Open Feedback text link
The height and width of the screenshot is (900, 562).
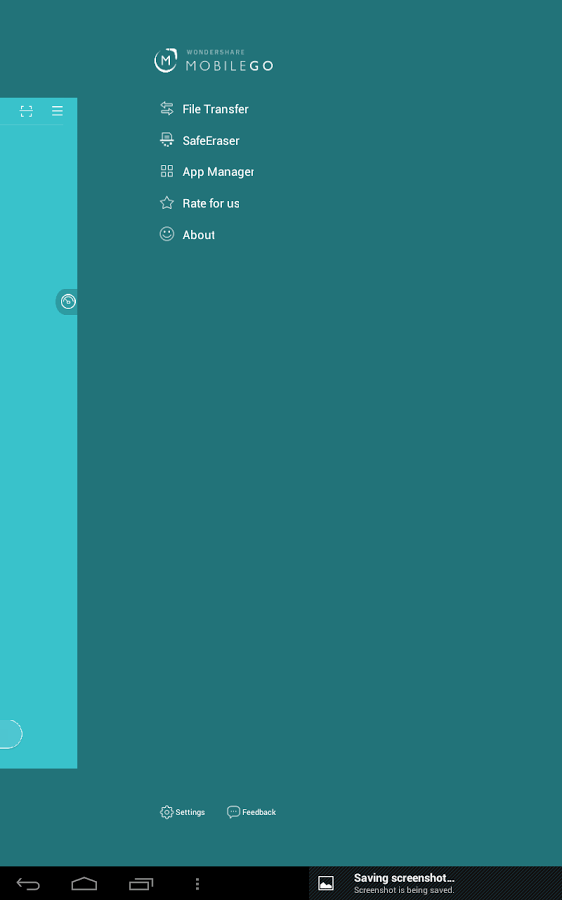259,812
